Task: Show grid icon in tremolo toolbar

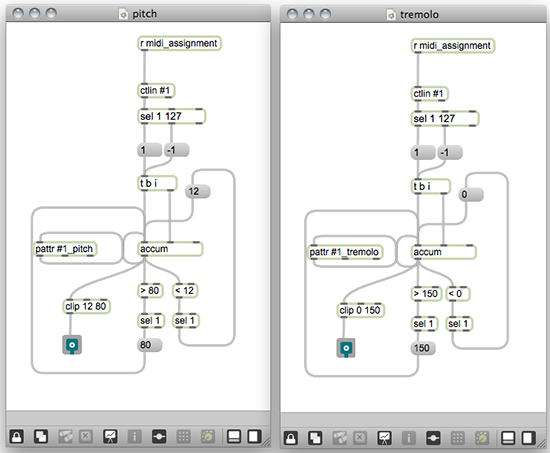Action: coord(457,438)
